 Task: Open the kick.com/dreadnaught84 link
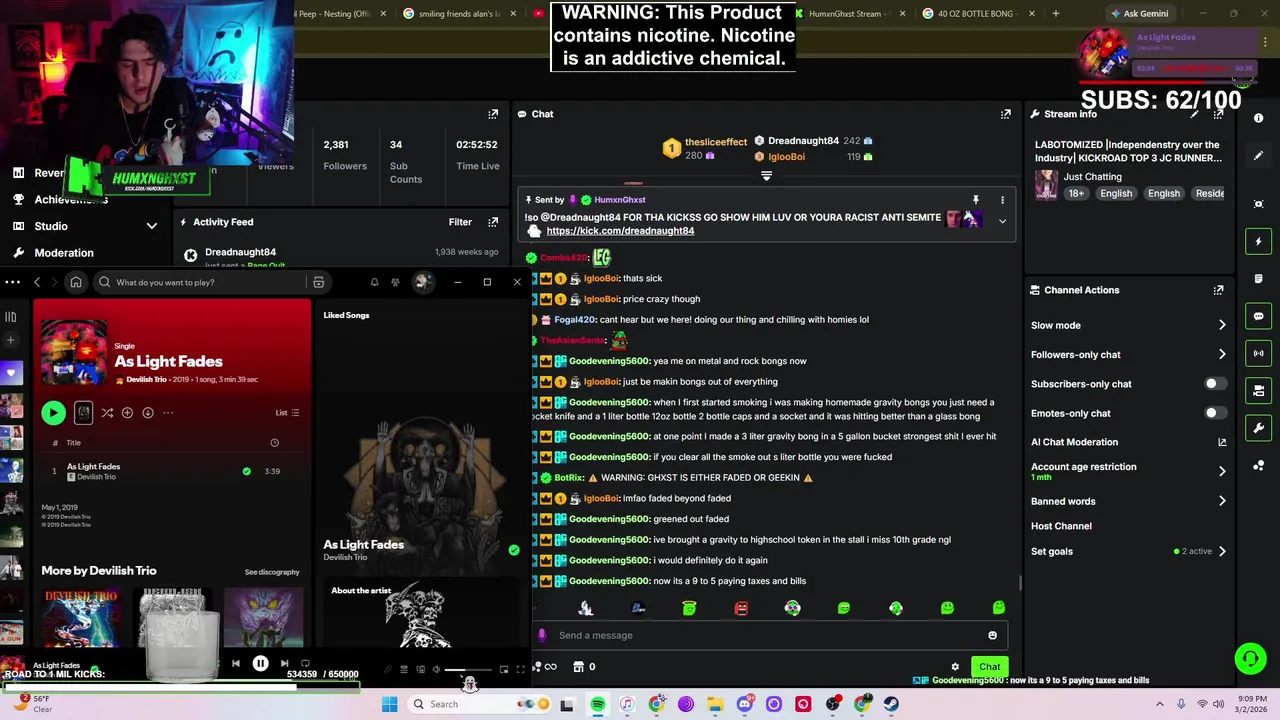pos(620,231)
